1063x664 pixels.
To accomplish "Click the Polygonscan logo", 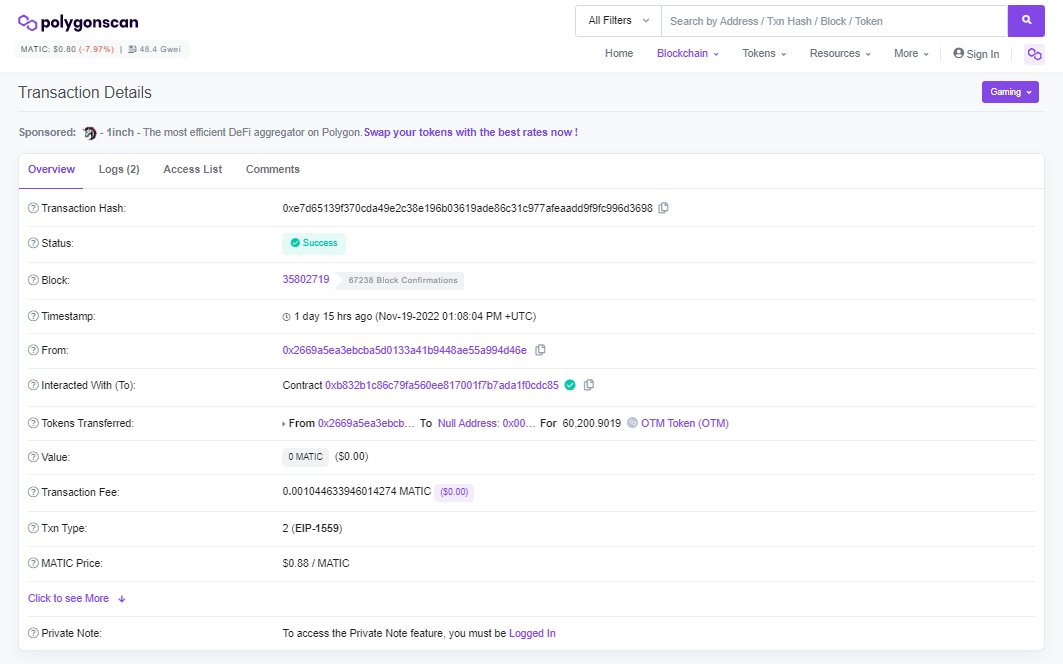I will (78, 22).
